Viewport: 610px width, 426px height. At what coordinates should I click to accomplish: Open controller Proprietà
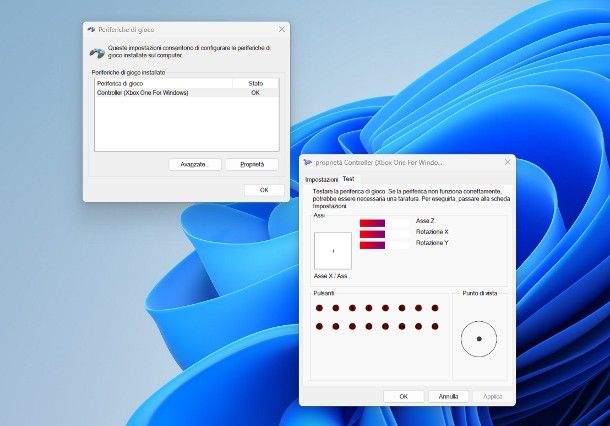tap(252, 164)
